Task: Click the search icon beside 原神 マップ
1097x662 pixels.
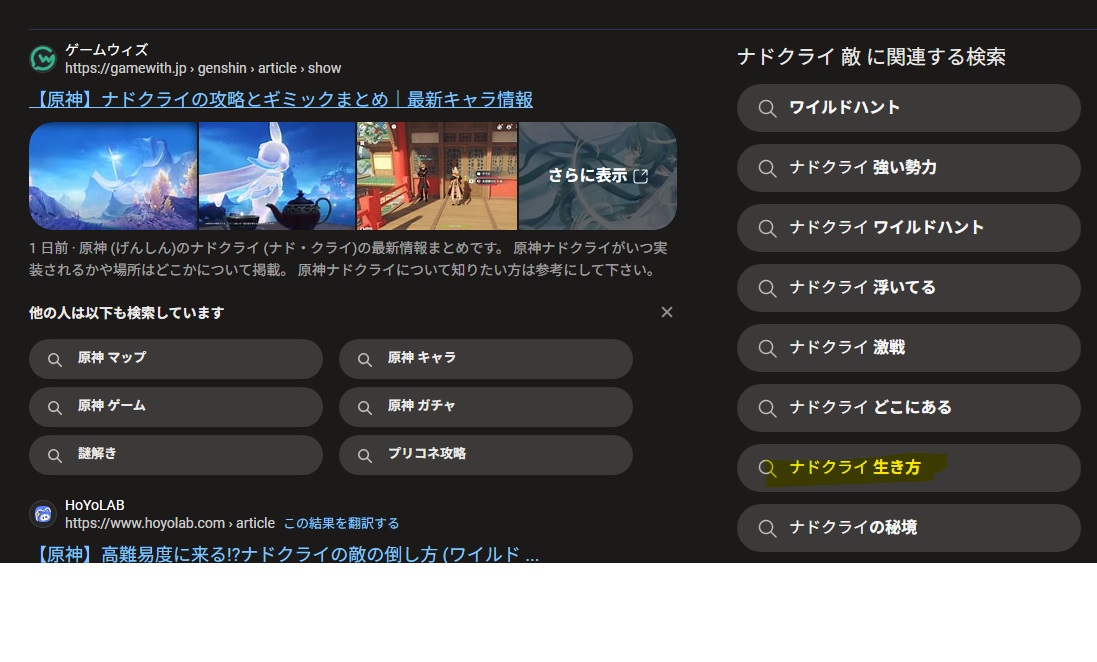Action: (x=56, y=359)
